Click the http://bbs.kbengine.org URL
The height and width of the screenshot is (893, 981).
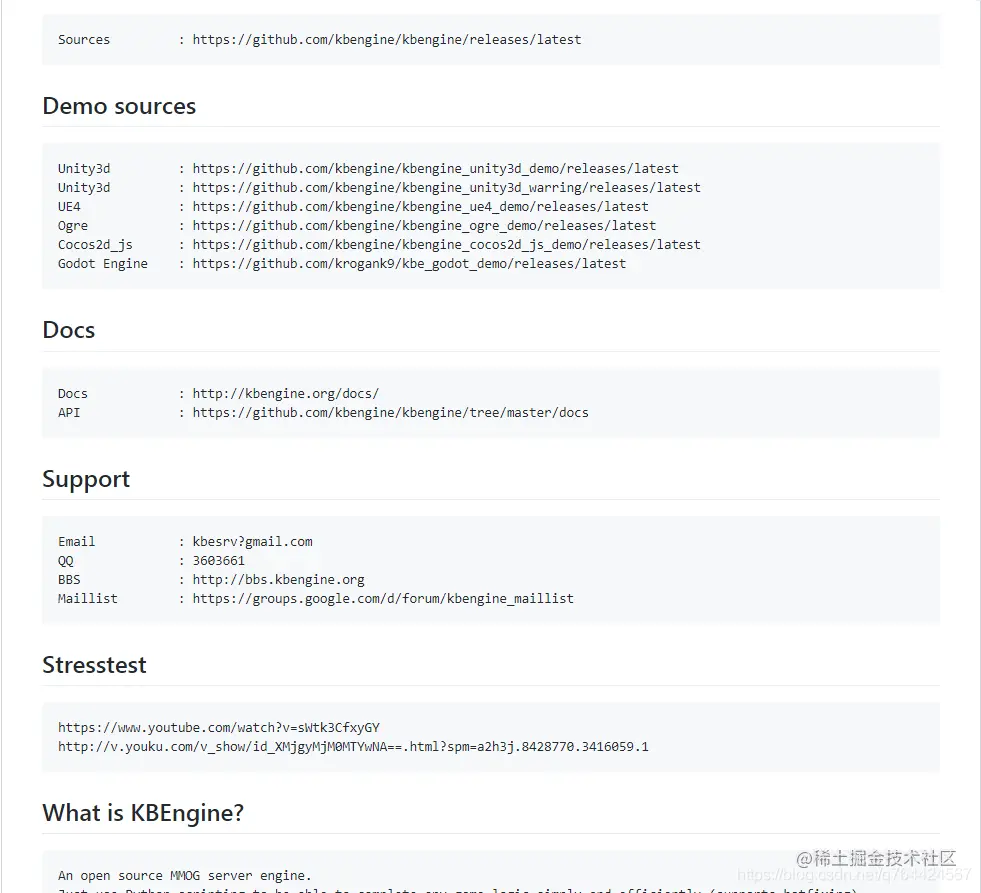click(x=278, y=579)
